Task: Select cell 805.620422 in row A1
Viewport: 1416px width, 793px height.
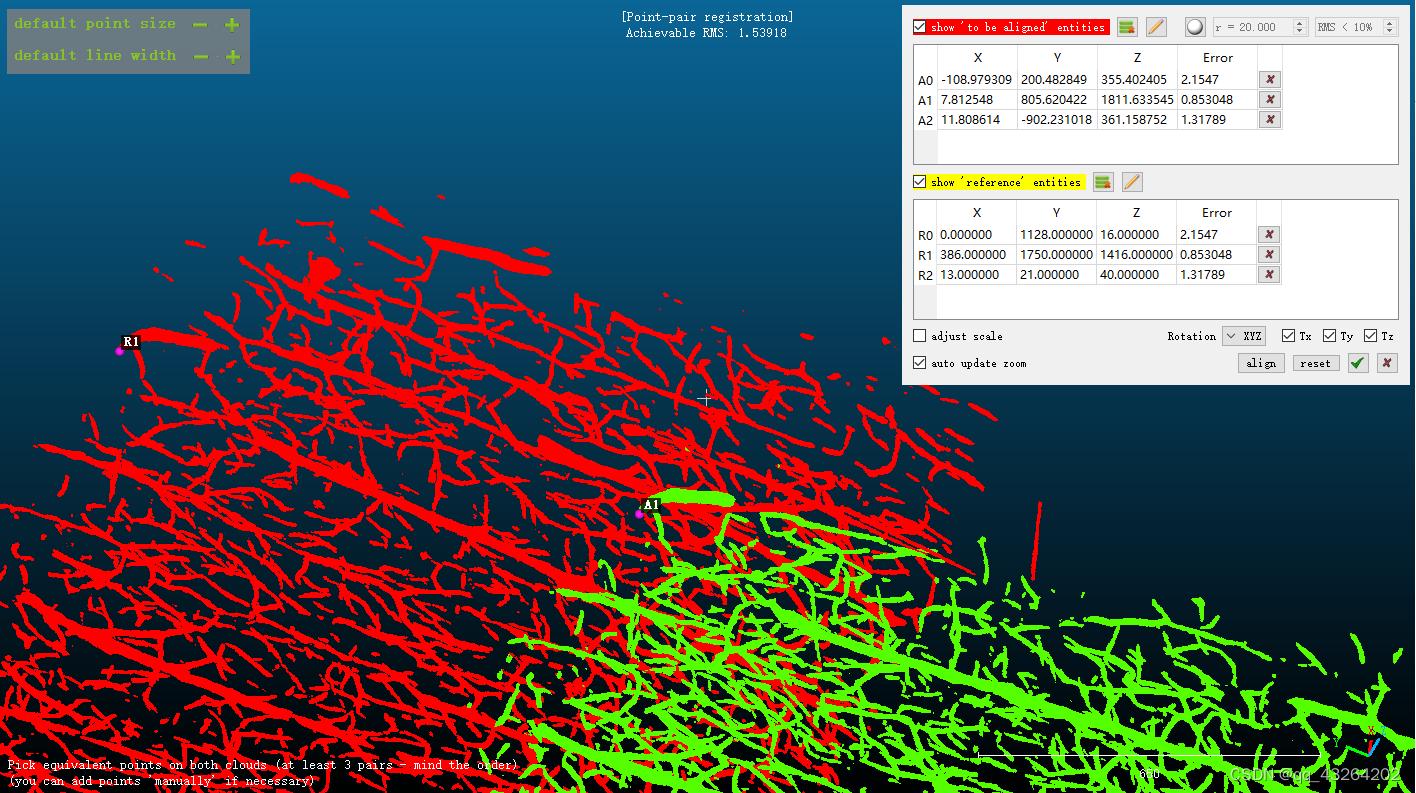Action: pos(1057,99)
